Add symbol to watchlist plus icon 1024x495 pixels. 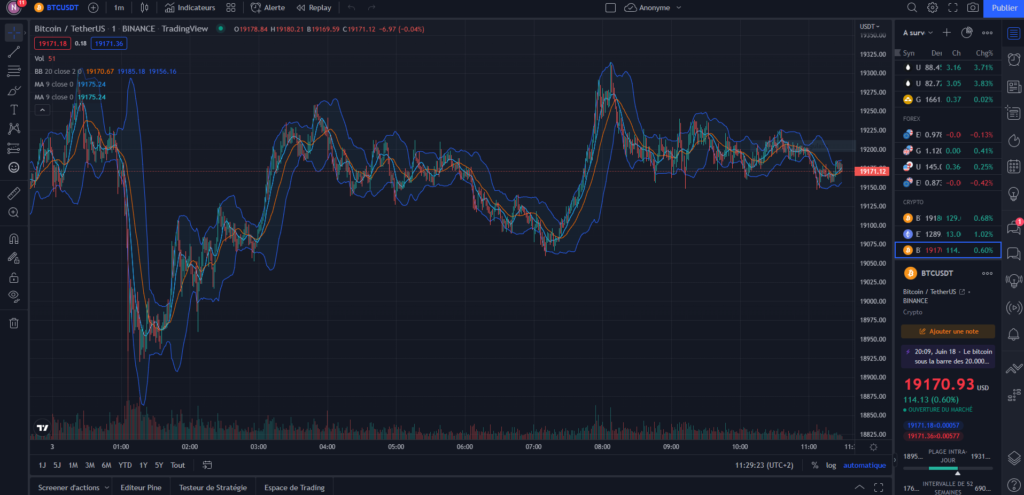[x=946, y=33]
